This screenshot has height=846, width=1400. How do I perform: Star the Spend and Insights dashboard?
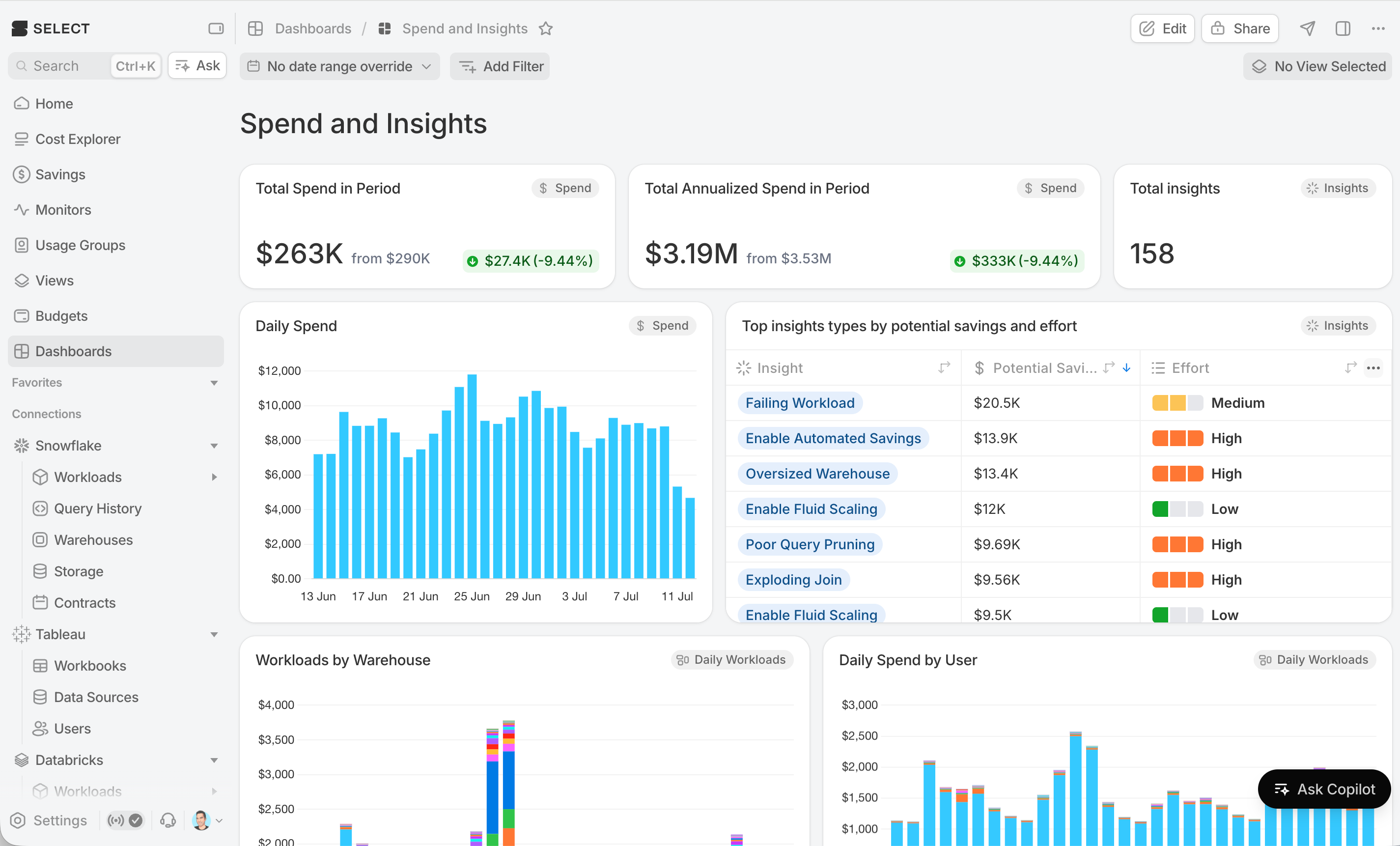(x=546, y=28)
